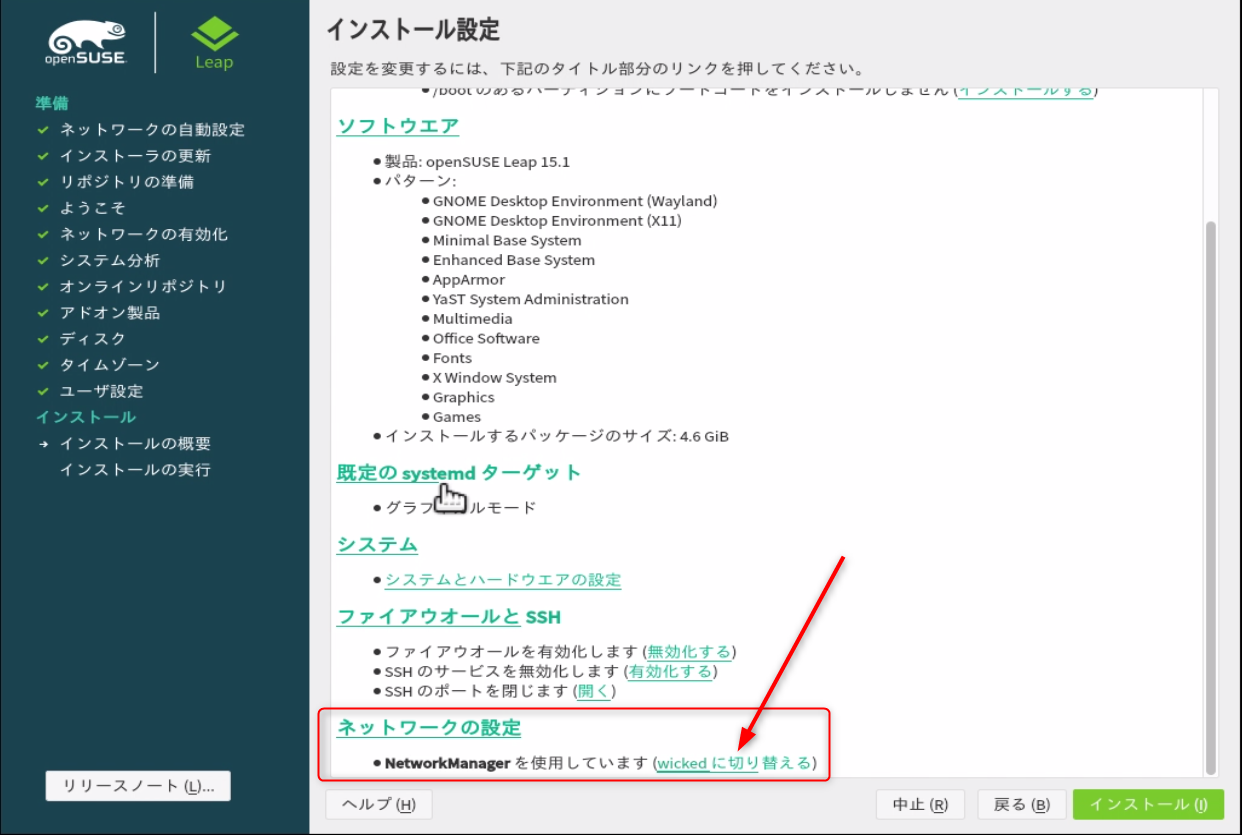Select オンラインリポジトリ step in sidebar

point(143,287)
